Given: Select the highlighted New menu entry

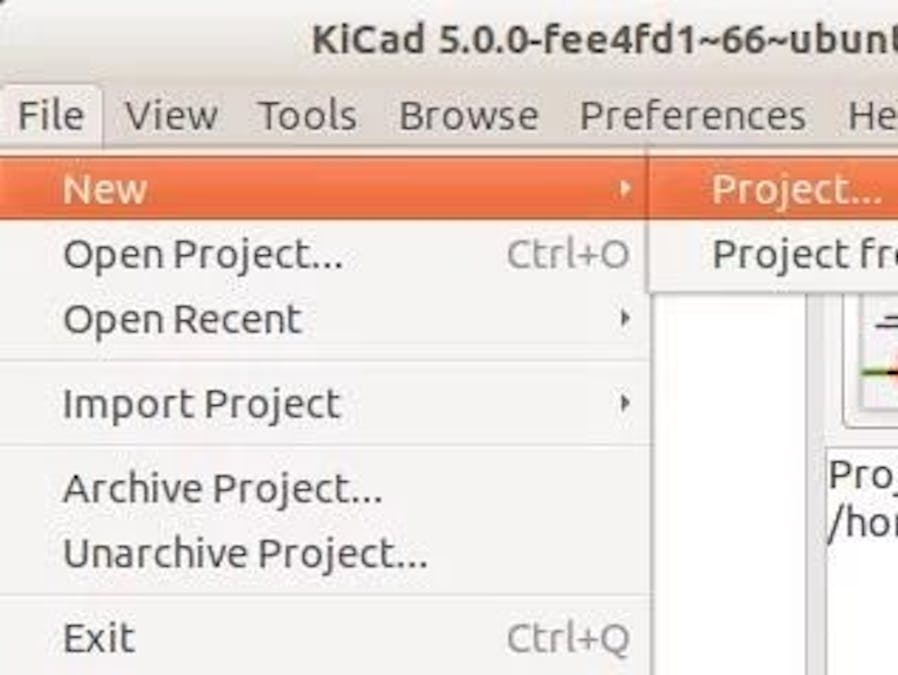Looking at the screenshot, I should pyautogui.click(x=105, y=188).
